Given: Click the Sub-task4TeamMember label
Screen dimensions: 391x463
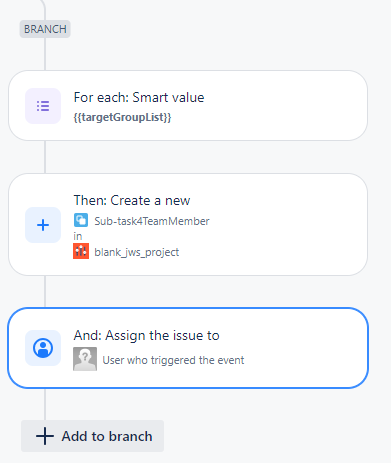Looking at the screenshot, I should (x=152, y=221).
